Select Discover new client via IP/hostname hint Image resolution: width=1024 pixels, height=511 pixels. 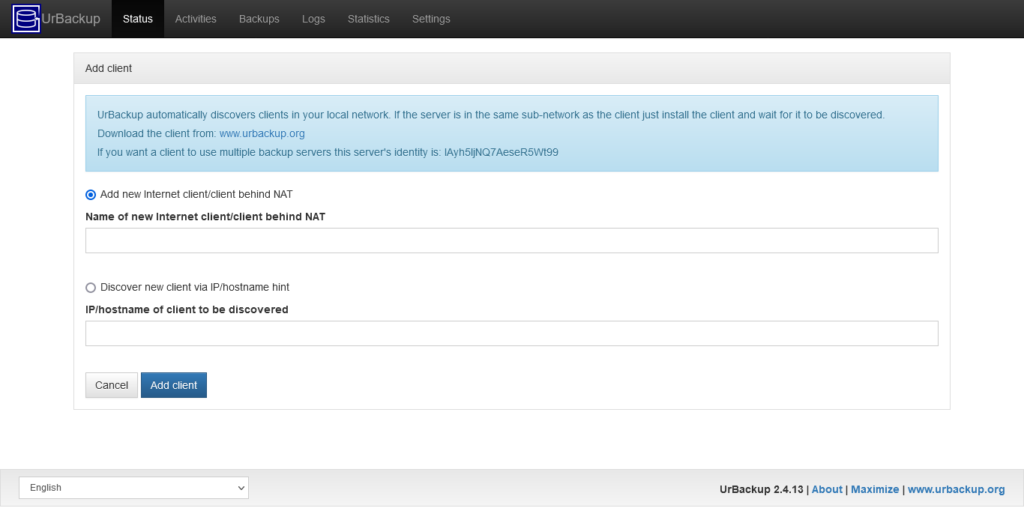[91, 288]
